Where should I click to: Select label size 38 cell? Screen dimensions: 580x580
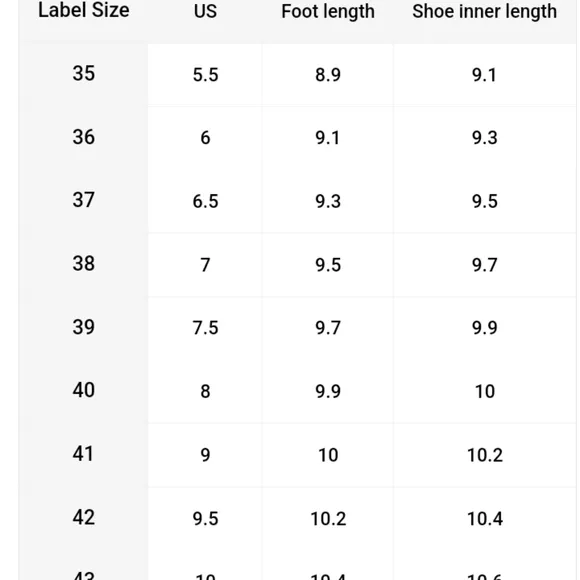pyautogui.click(x=84, y=264)
